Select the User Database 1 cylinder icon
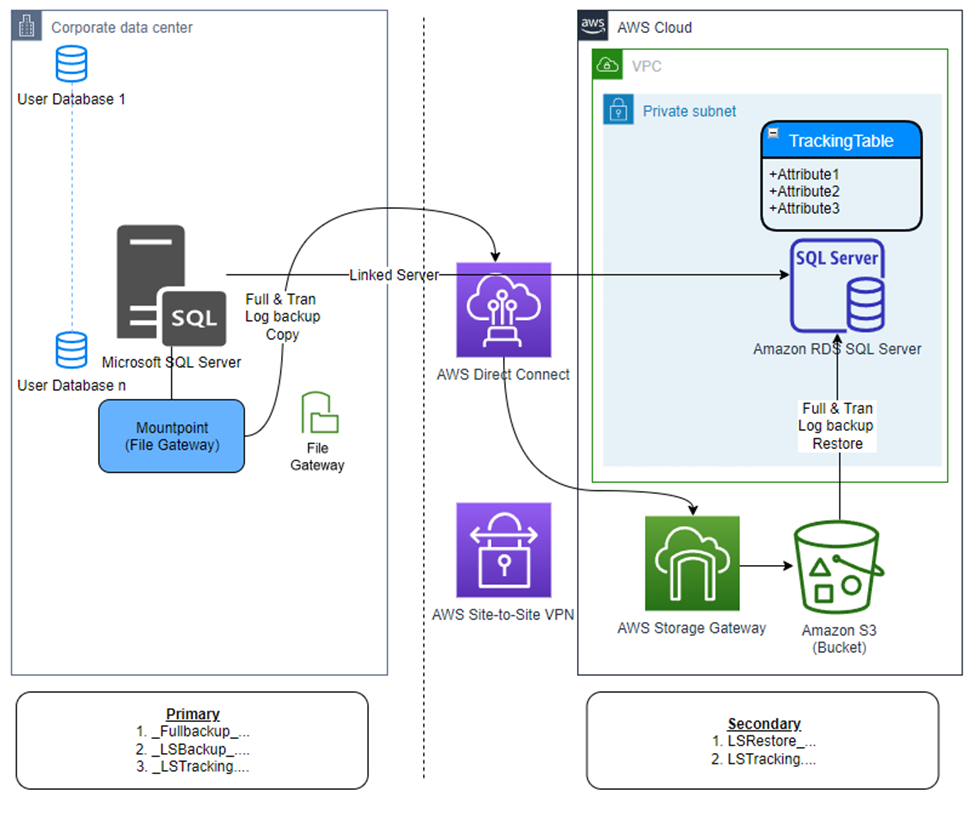Image resolution: width=975 pixels, height=820 pixels. (x=70, y=63)
